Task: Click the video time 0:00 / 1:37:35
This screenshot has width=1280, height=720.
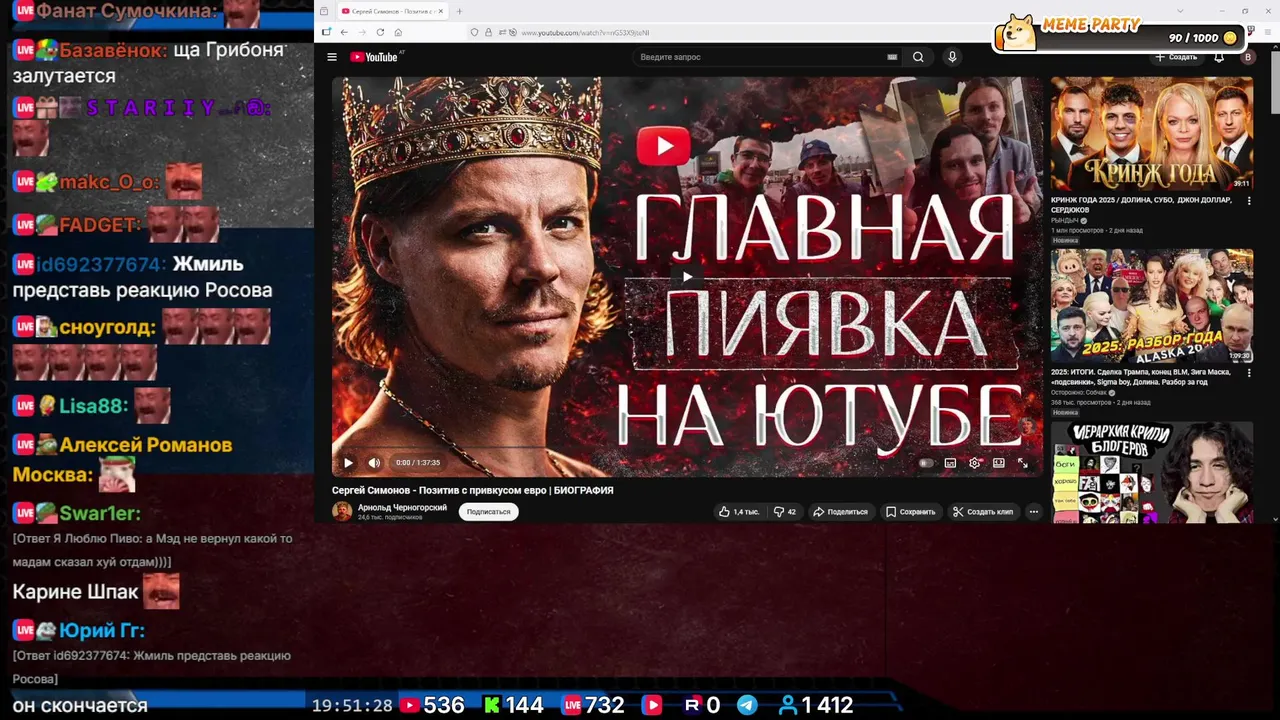Action: [x=418, y=463]
